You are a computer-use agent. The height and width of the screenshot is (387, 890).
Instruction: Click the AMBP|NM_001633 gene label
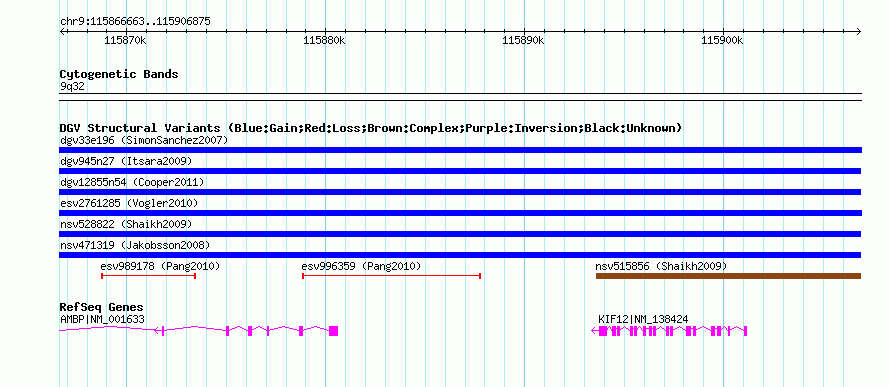(x=102, y=319)
